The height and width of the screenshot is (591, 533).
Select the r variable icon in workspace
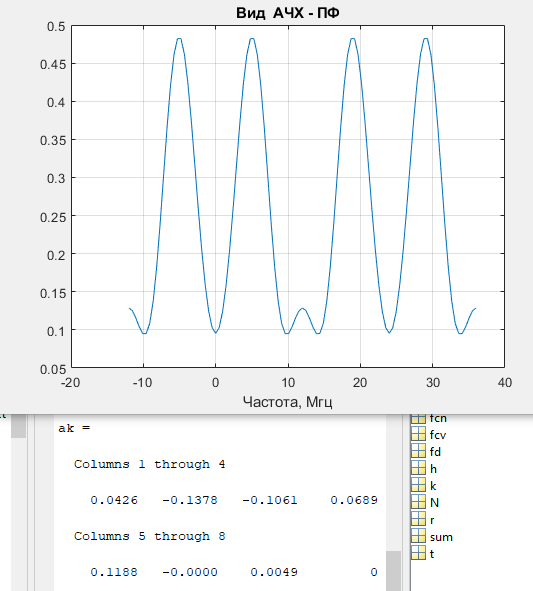pos(418,520)
